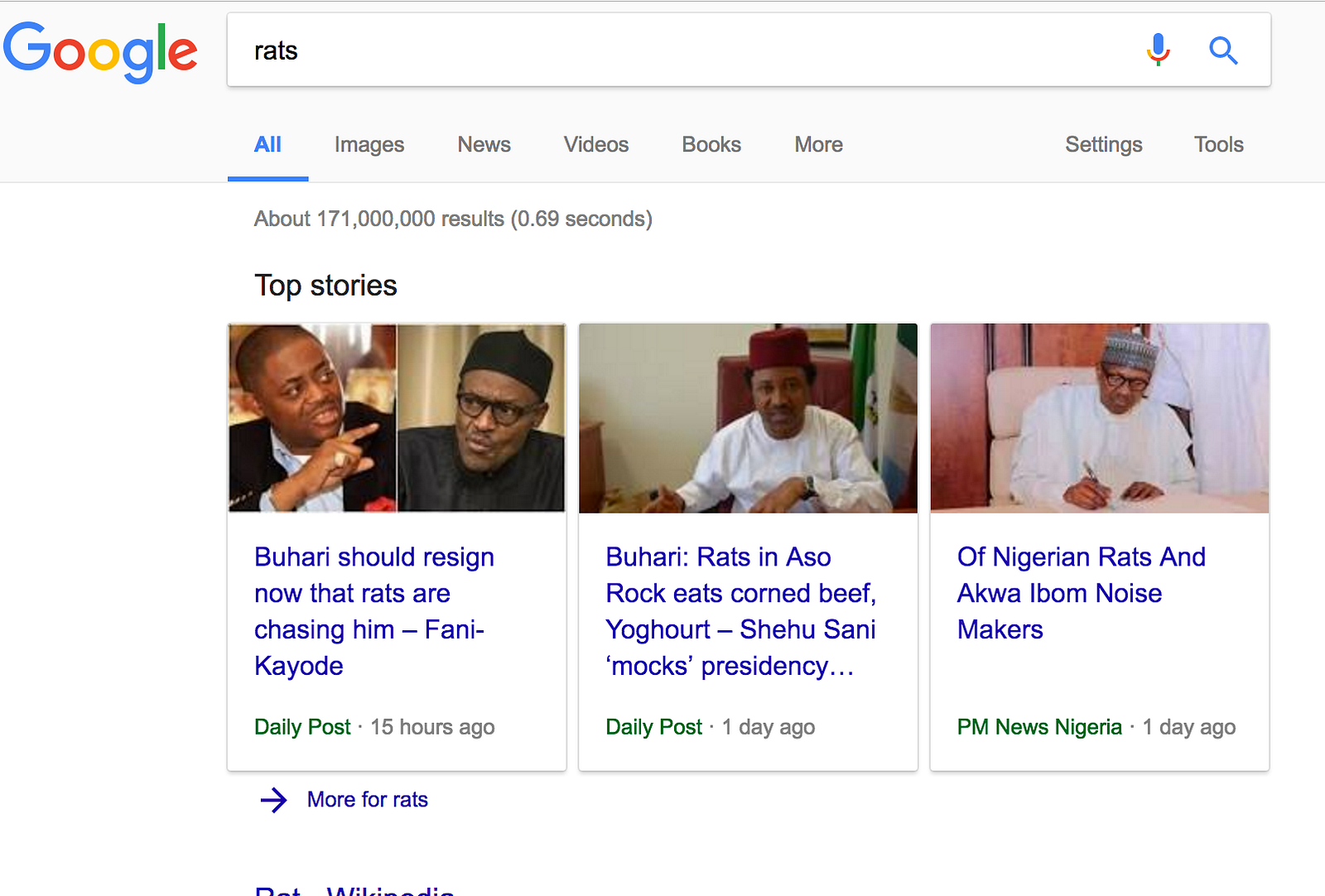Screen dimensions: 1325x896
Task: Click the microphone voice search icon
Action: tap(1158, 50)
